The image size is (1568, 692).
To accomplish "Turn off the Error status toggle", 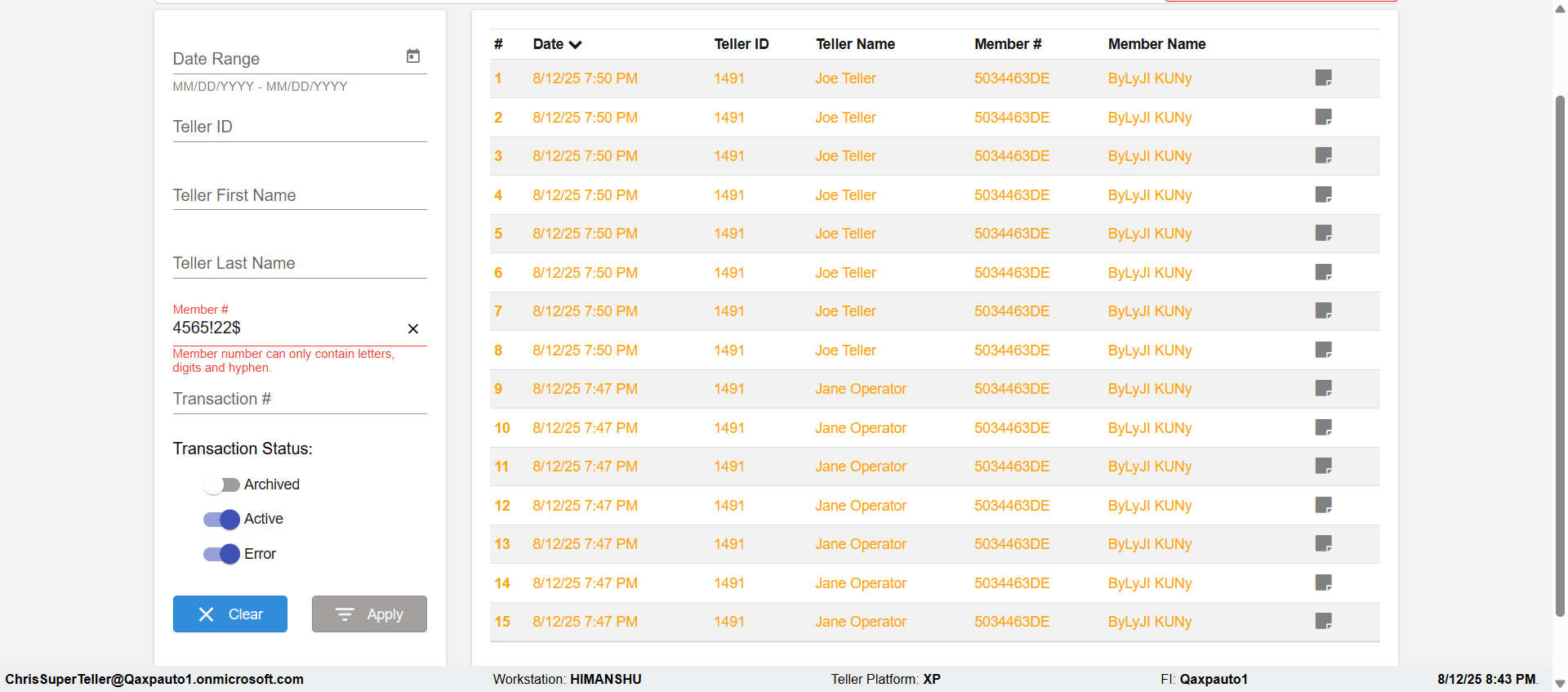I will [x=221, y=554].
